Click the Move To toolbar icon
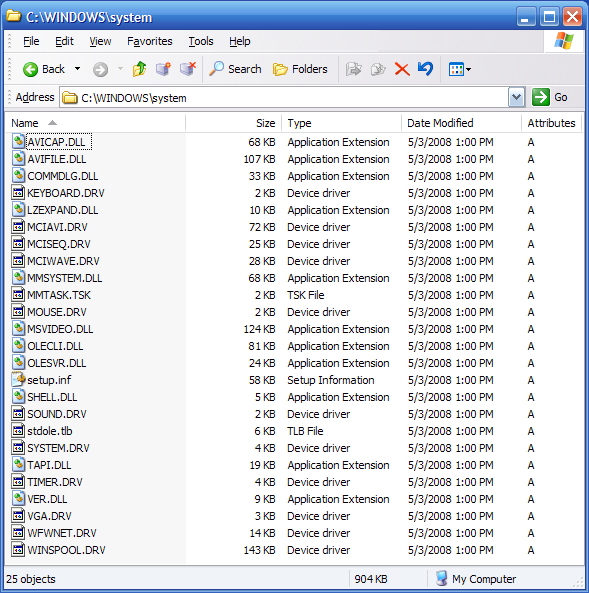589x593 pixels. [354, 69]
